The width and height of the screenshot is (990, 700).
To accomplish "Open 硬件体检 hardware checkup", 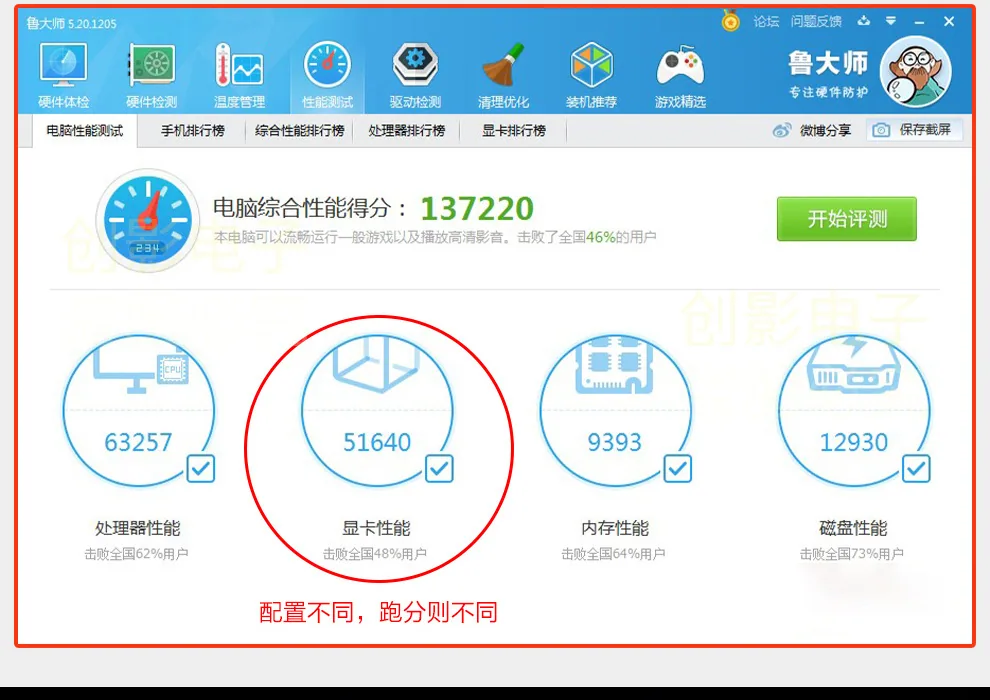I will coord(63,76).
